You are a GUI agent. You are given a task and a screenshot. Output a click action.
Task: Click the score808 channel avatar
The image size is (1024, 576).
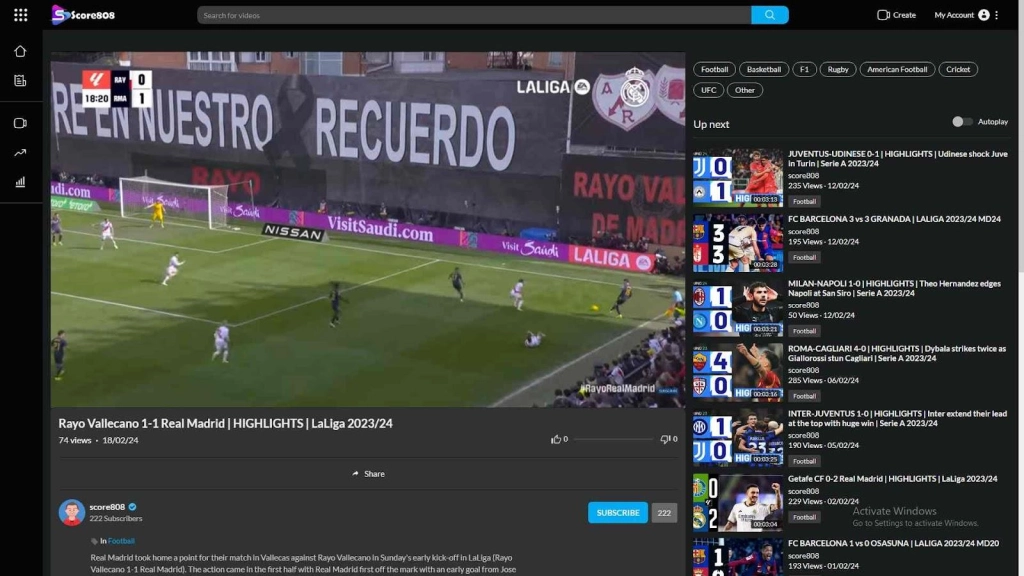pos(72,513)
